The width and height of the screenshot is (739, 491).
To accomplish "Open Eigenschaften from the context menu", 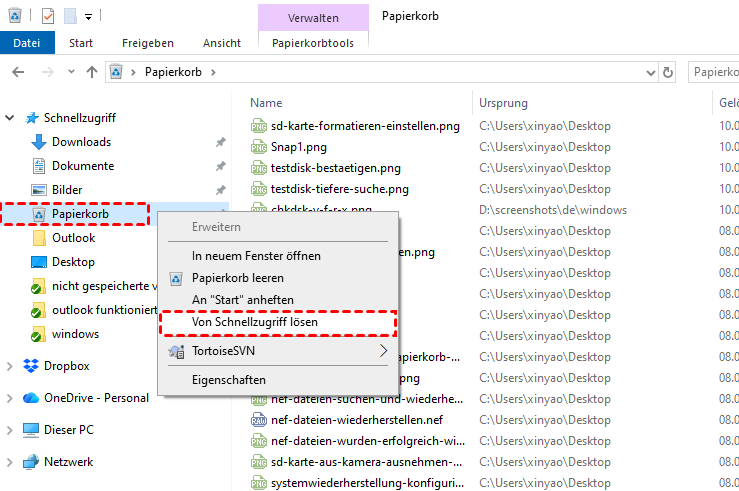I will point(228,380).
